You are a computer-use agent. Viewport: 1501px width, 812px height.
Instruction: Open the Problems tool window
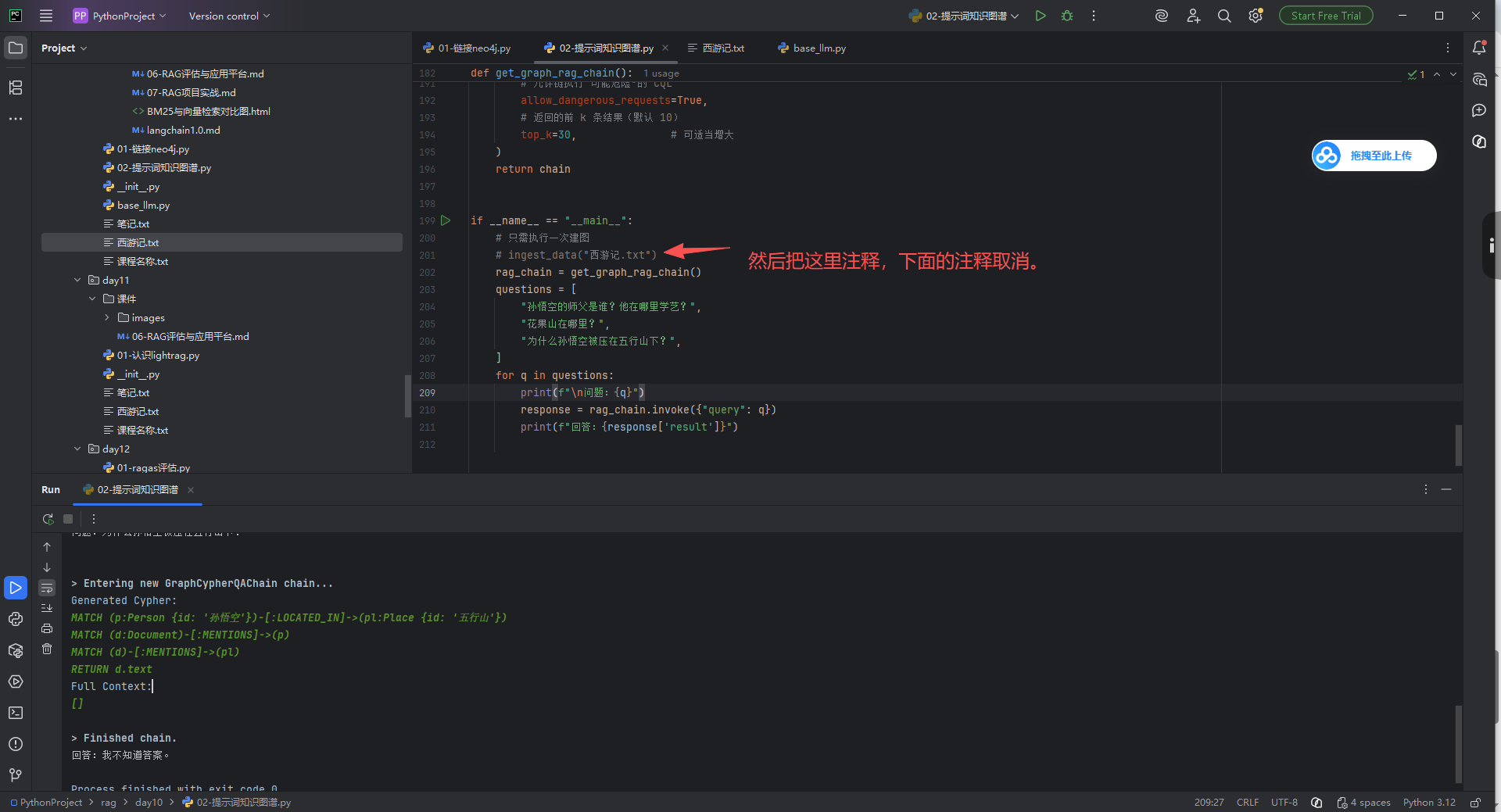pos(16,744)
